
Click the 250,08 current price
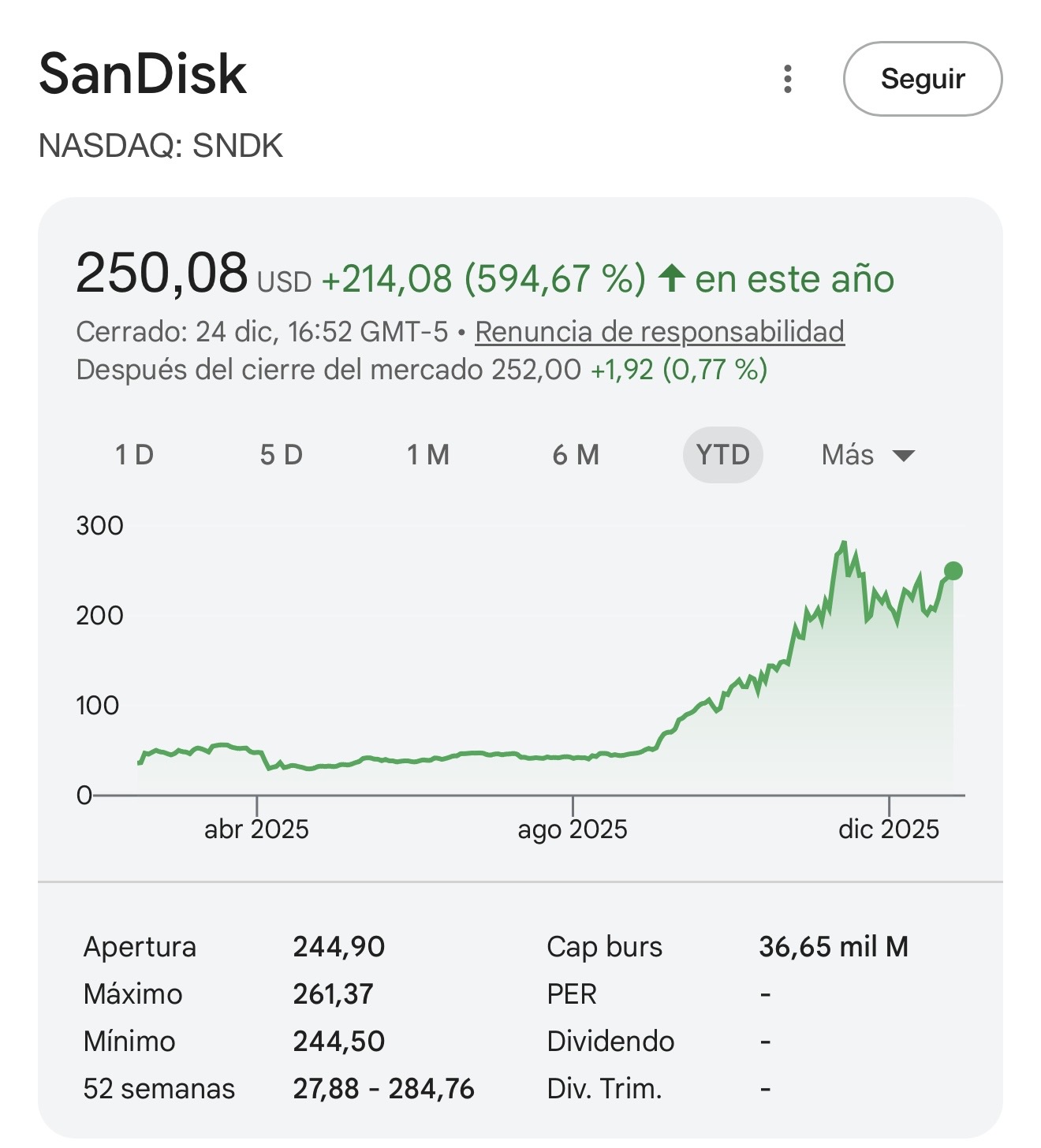(x=162, y=274)
